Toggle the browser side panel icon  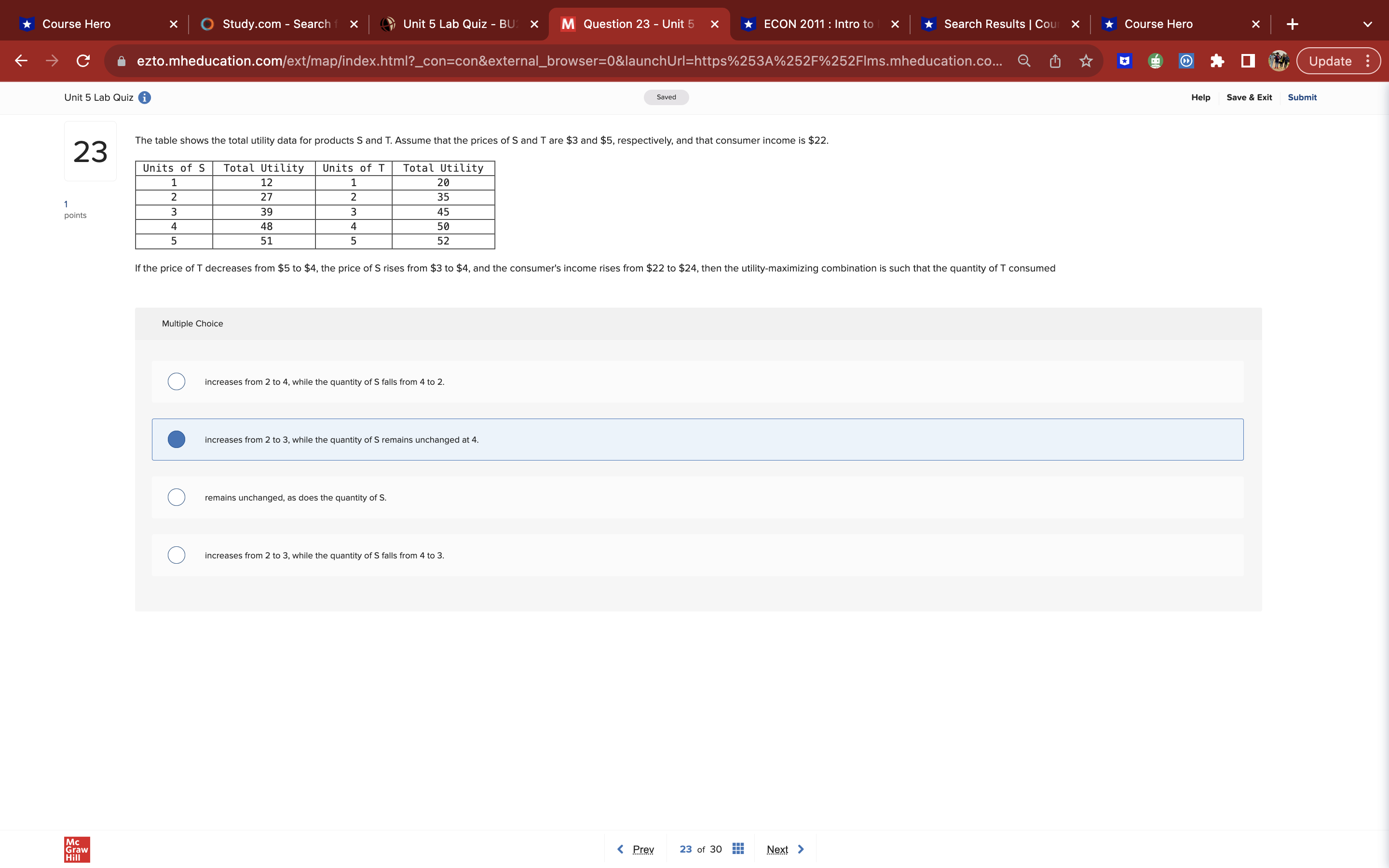click(x=1248, y=61)
